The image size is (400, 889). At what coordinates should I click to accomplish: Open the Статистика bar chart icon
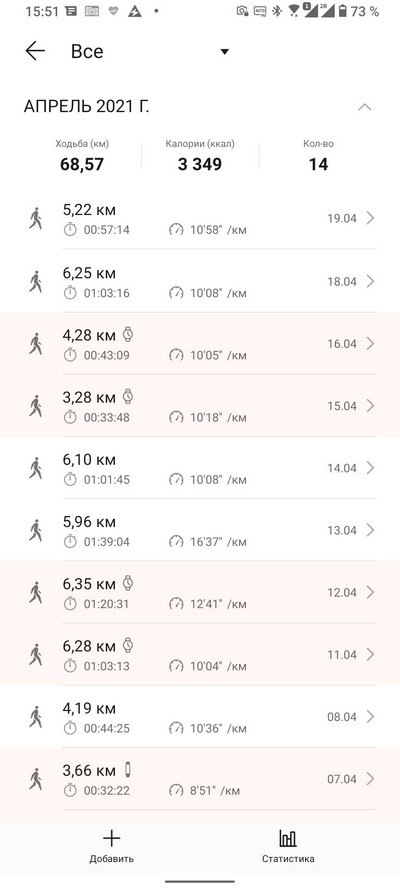[x=288, y=838]
